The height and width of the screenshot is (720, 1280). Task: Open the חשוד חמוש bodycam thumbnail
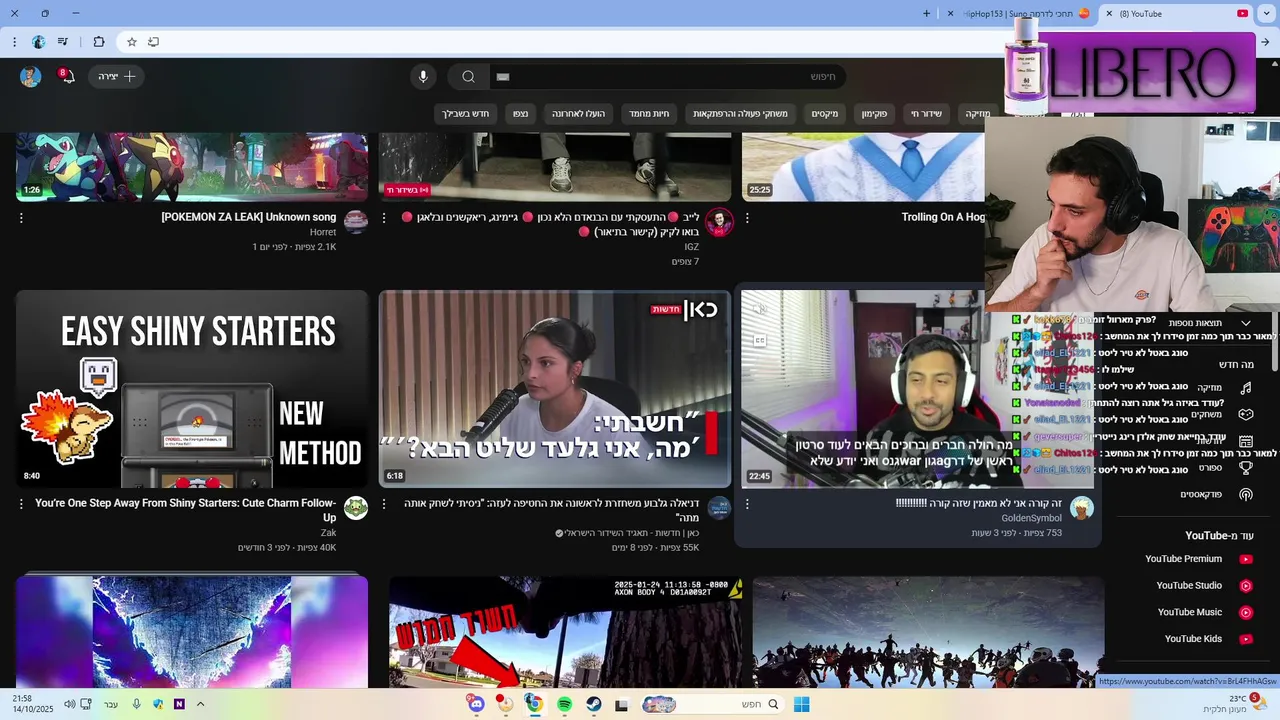[x=566, y=632]
